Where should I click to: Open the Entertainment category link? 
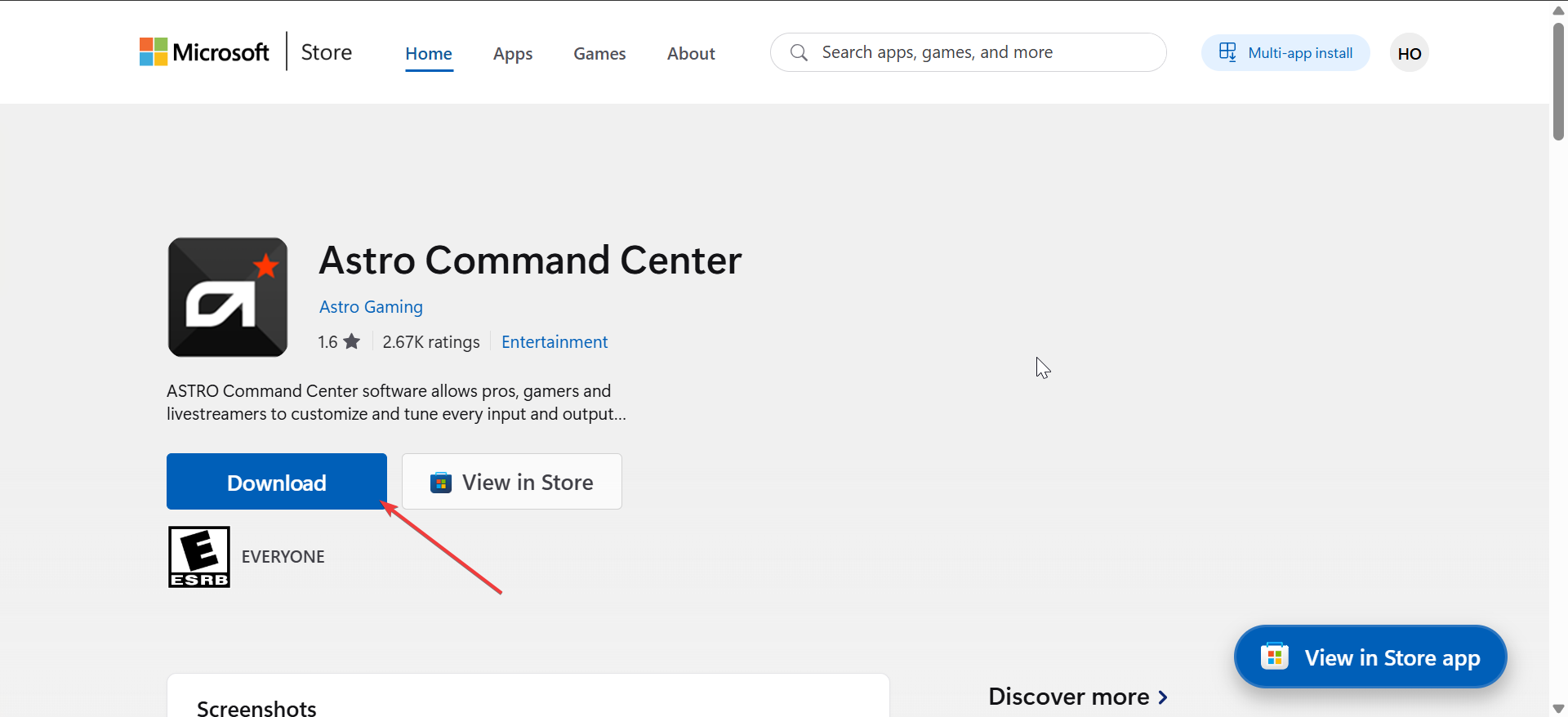(555, 342)
